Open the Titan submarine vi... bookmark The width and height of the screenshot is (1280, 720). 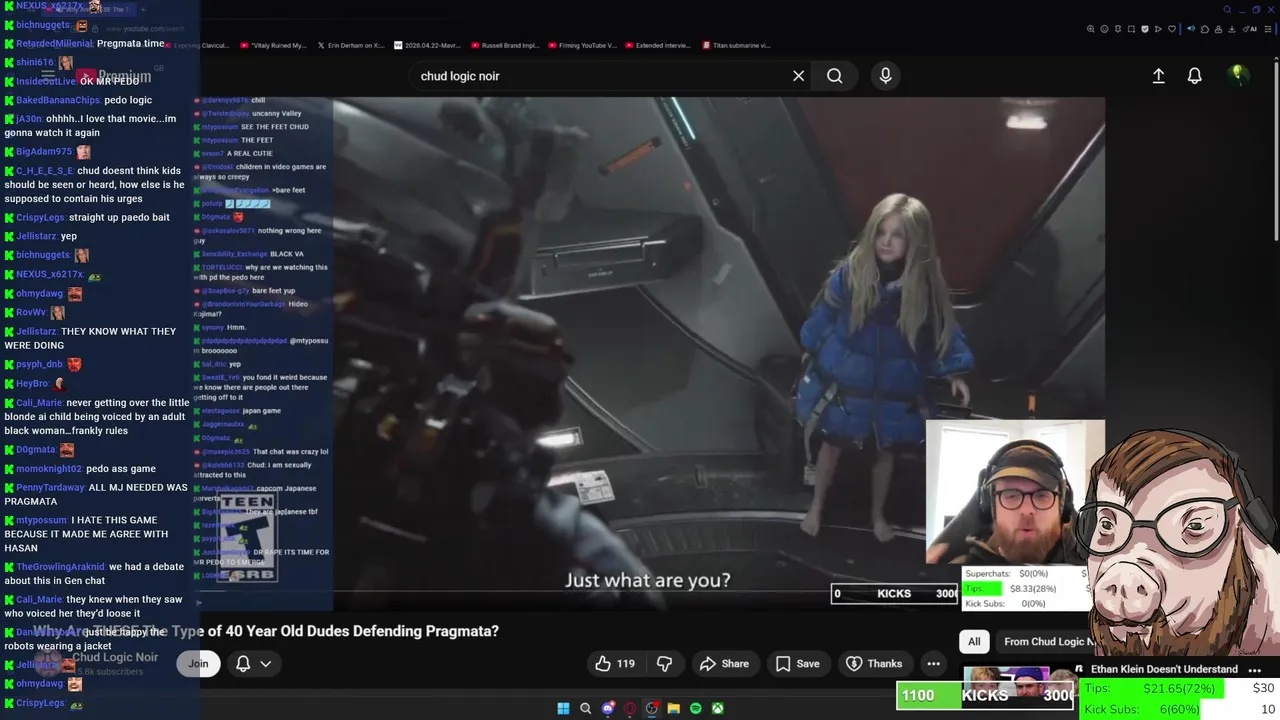coord(735,45)
